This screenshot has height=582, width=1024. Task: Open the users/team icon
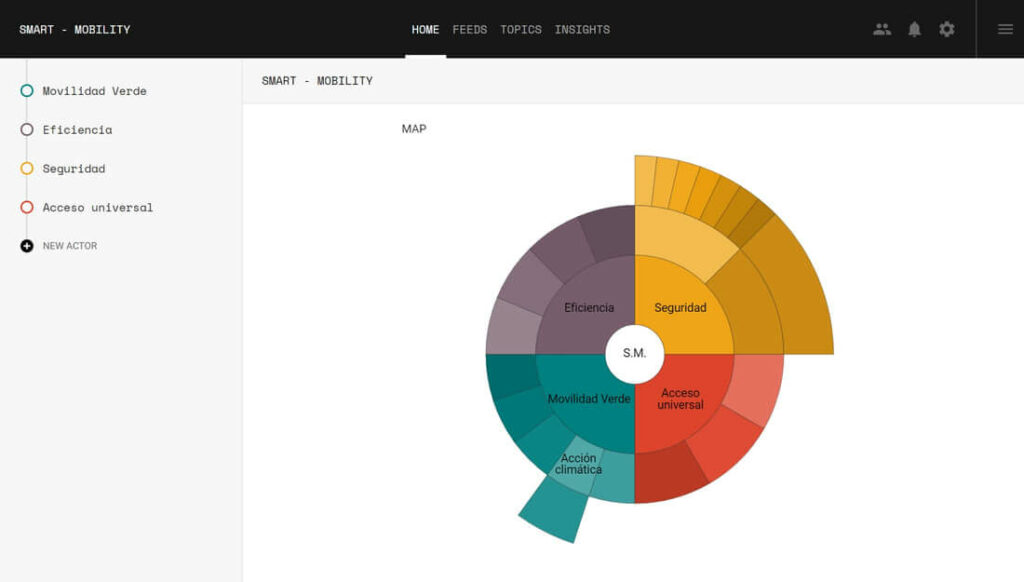tap(882, 29)
